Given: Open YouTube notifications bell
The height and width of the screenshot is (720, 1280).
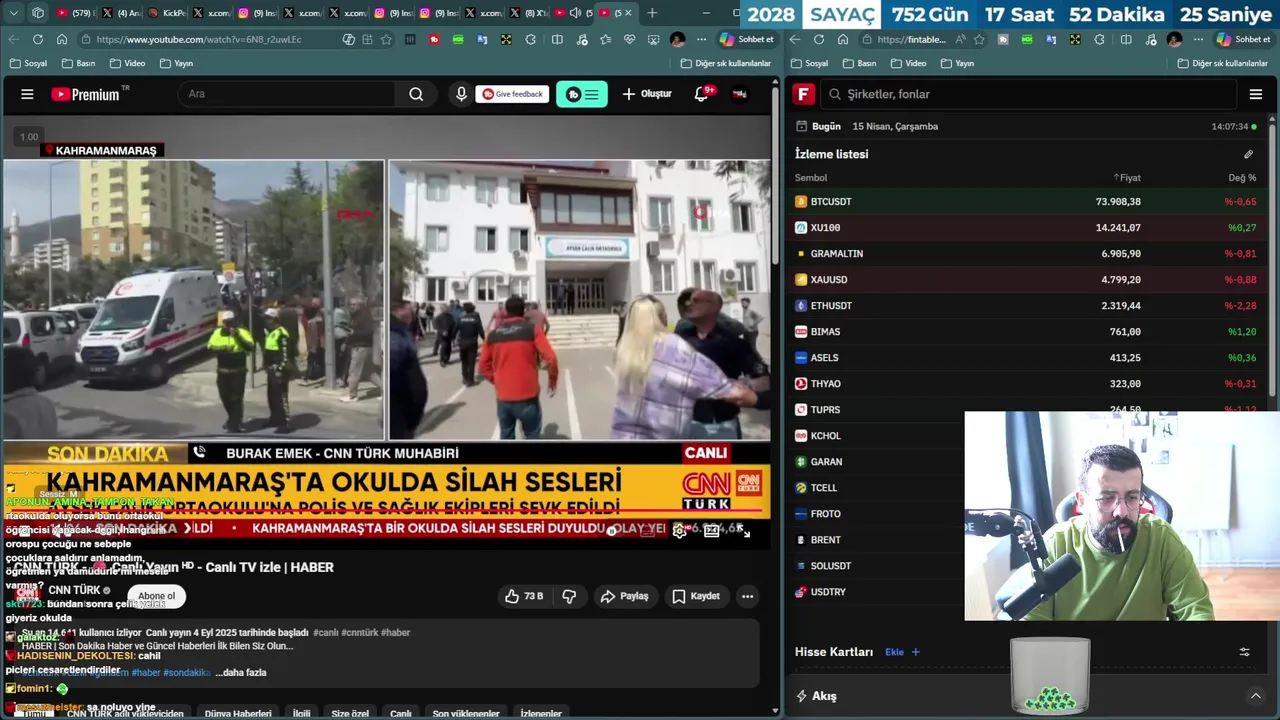Looking at the screenshot, I should [702, 94].
